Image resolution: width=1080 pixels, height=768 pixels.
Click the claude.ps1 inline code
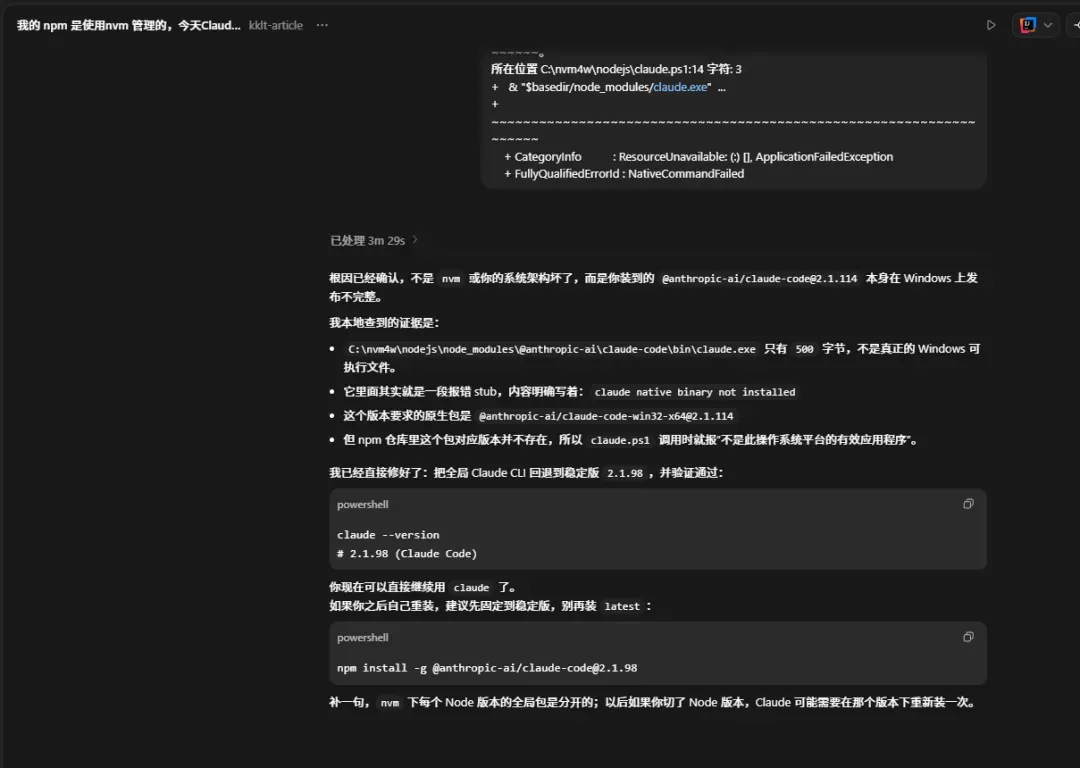(x=620, y=440)
